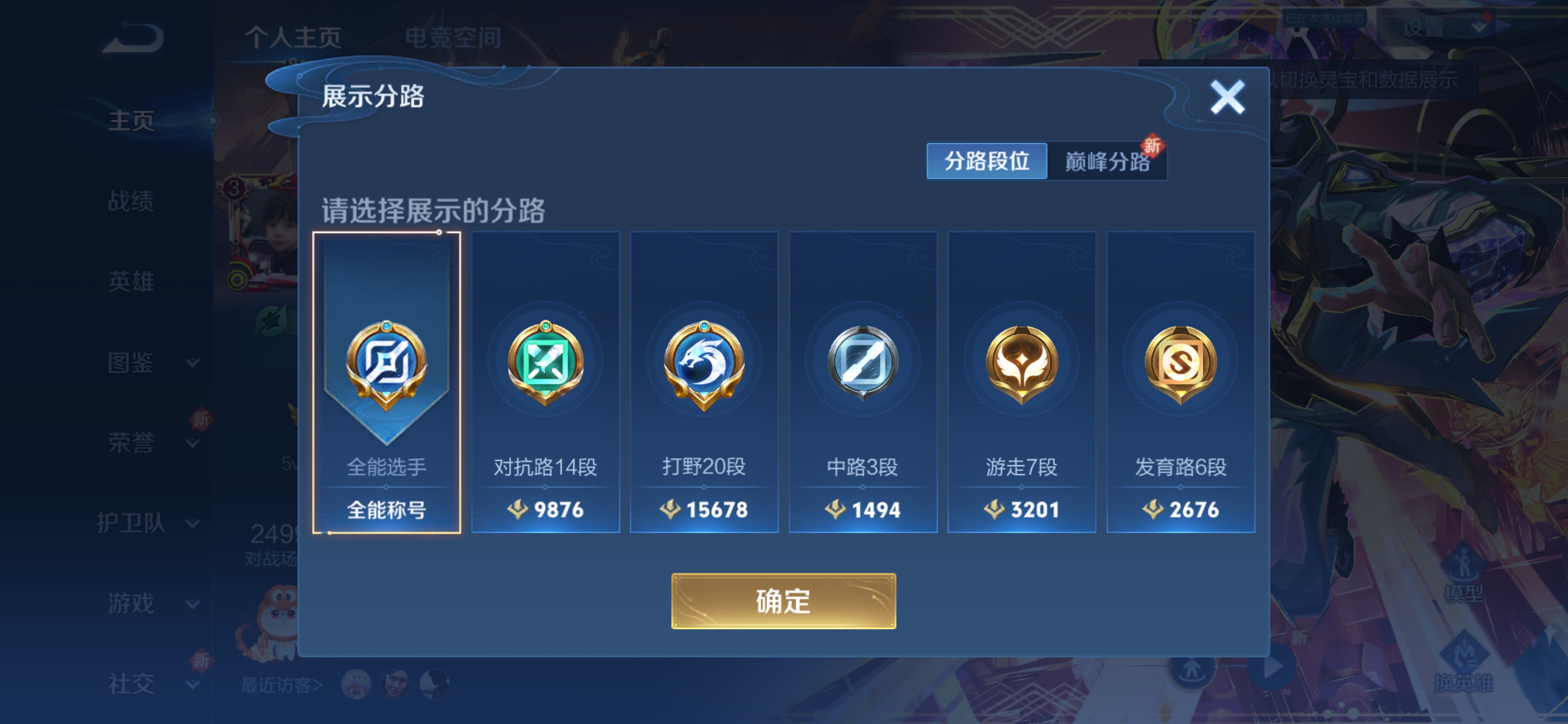The image size is (1568, 724).
Task: Expand the 护卫队 sidebar section
Action: pyautogui.click(x=147, y=522)
